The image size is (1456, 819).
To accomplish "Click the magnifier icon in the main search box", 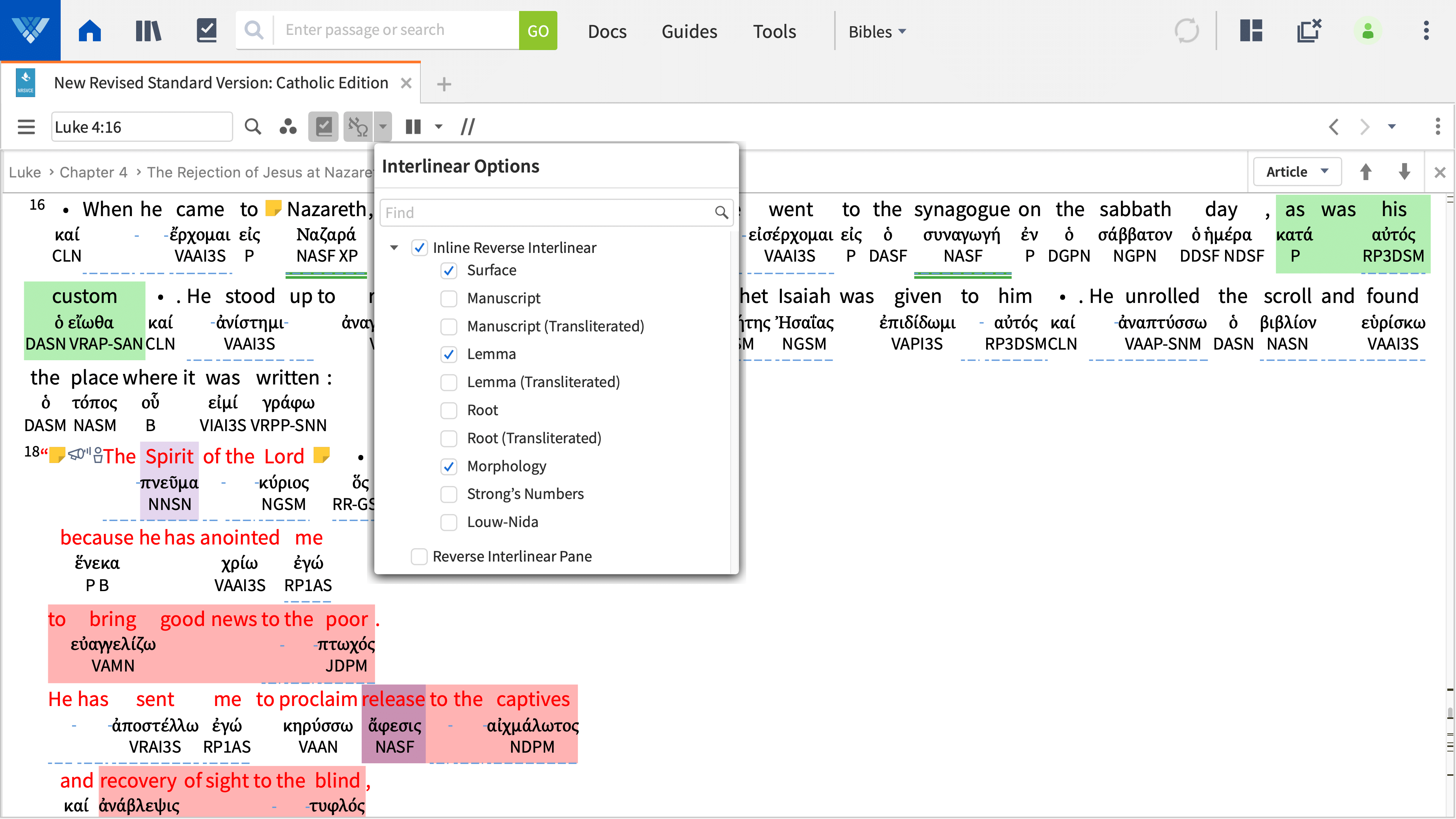I will [x=254, y=30].
